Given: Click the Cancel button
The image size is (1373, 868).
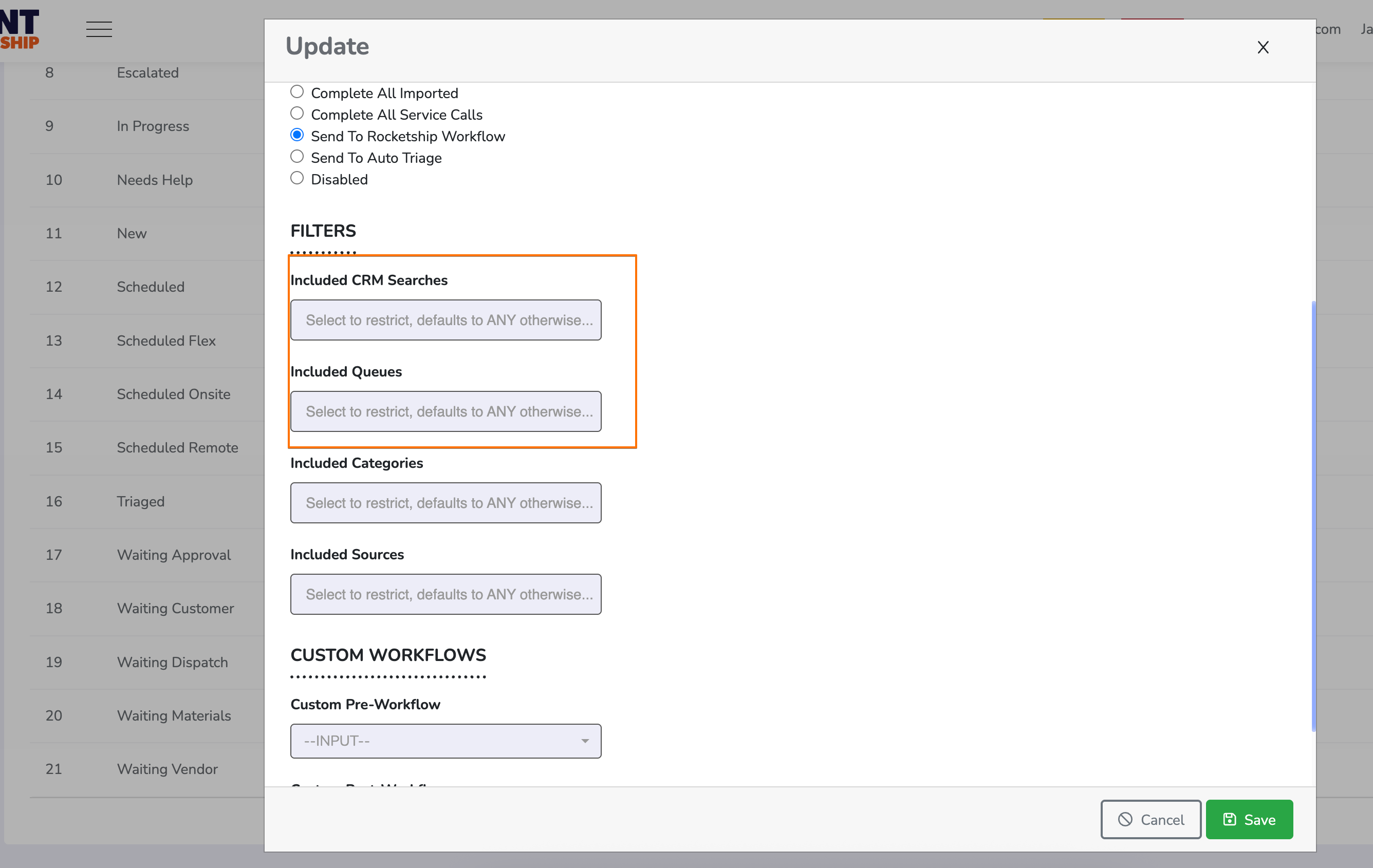Looking at the screenshot, I should [1150, 819].
